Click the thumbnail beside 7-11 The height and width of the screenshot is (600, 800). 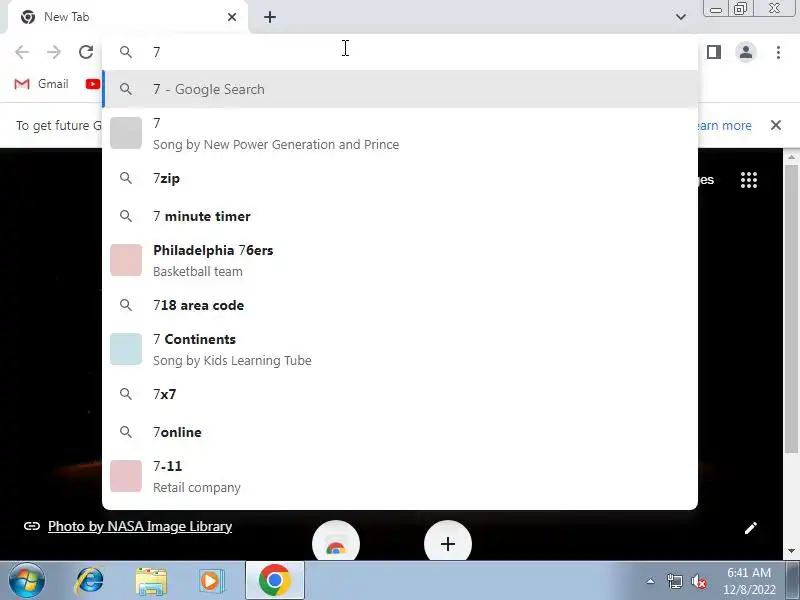(x=126, y=476)
